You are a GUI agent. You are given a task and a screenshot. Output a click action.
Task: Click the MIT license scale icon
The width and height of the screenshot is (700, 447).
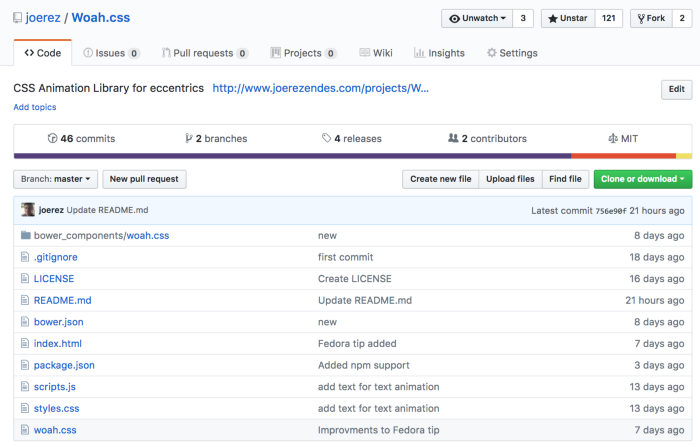pyautogui.click(x=613, y=138)
